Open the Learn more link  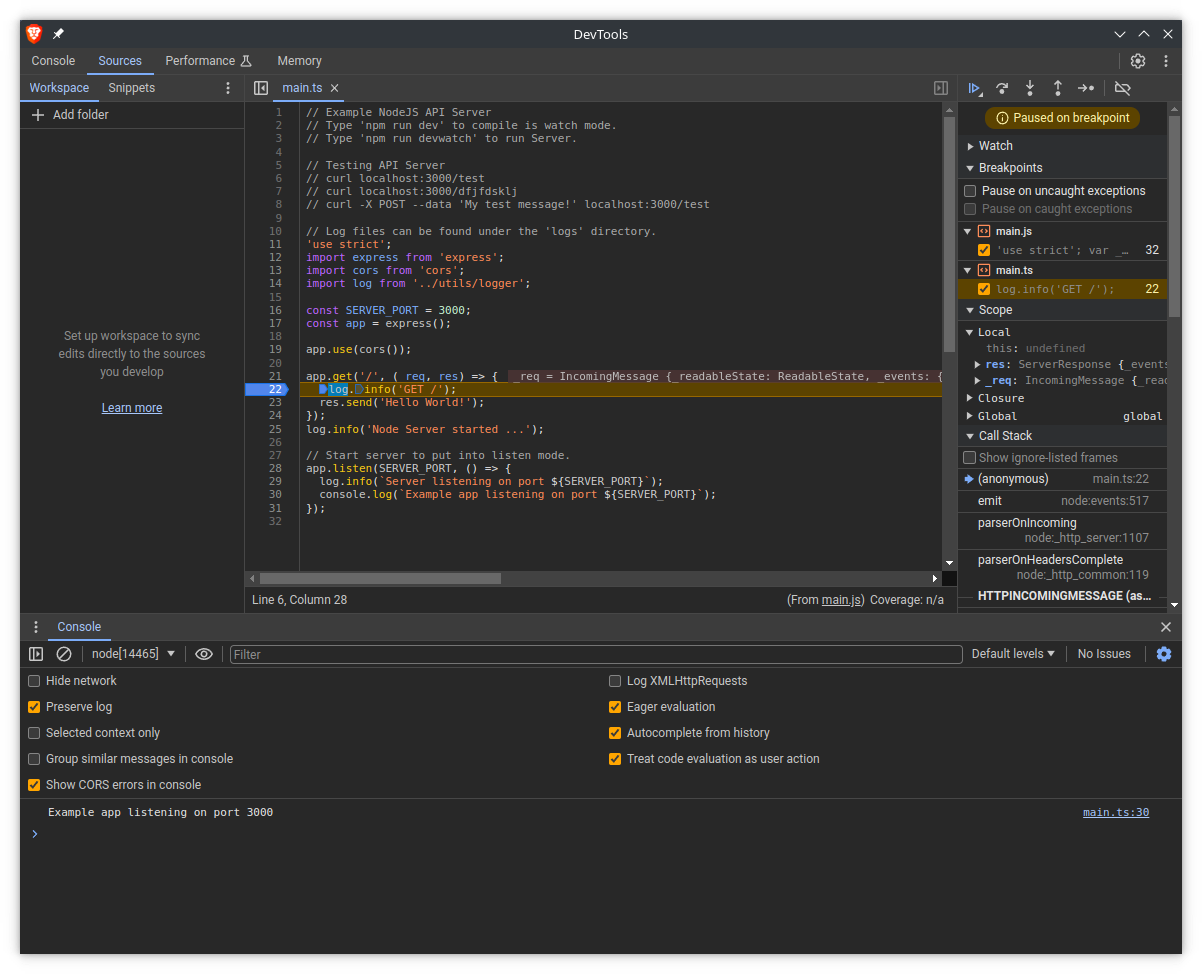click(x=132, y=408)
